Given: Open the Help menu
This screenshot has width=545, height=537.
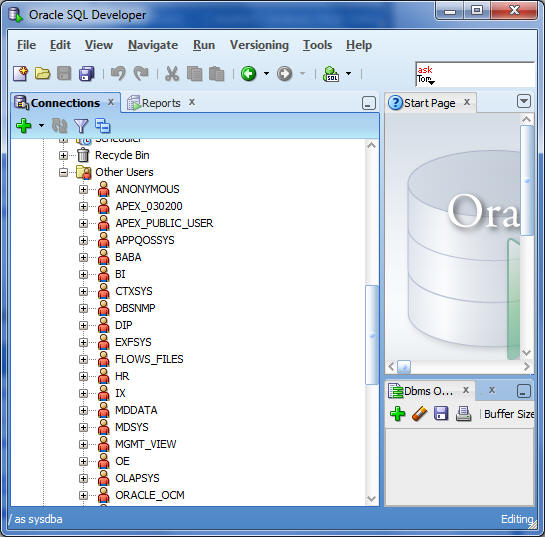Looking at the screenshot, I should coord(359,45).
